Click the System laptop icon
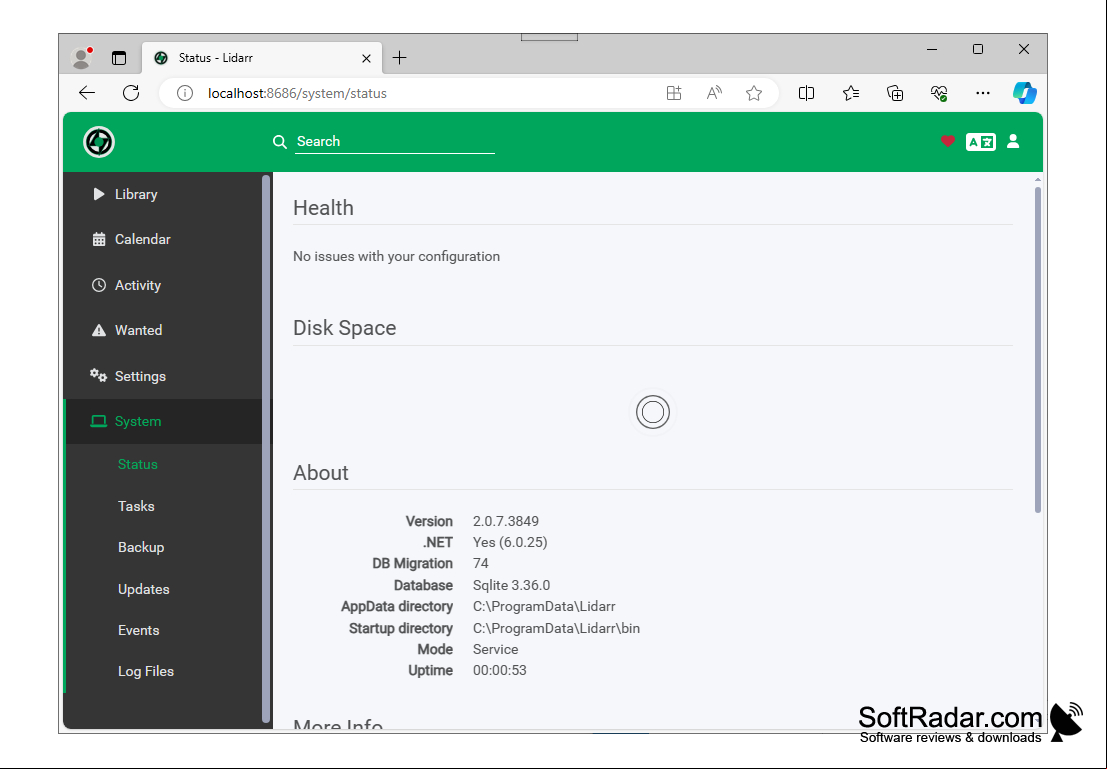Screen dimensions: 1107x769 tap(99, 422)
